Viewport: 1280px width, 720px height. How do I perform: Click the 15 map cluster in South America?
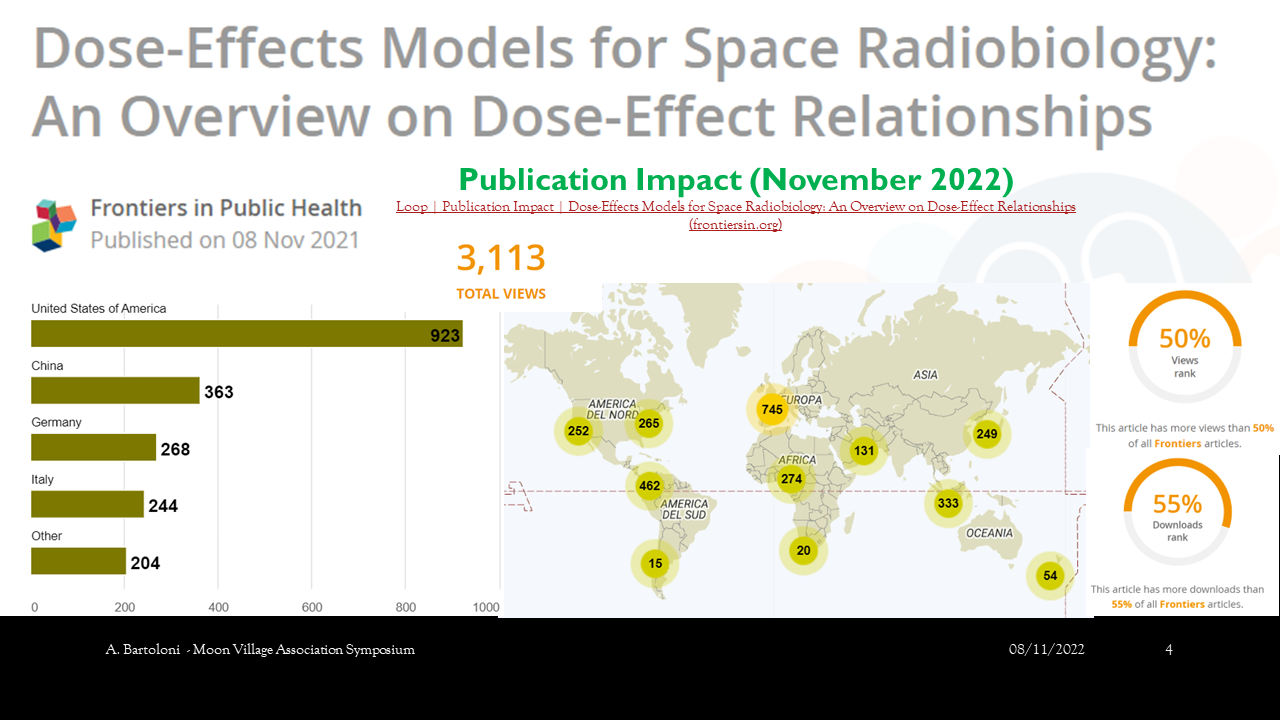pyautogui.click(x=654, y=563)
